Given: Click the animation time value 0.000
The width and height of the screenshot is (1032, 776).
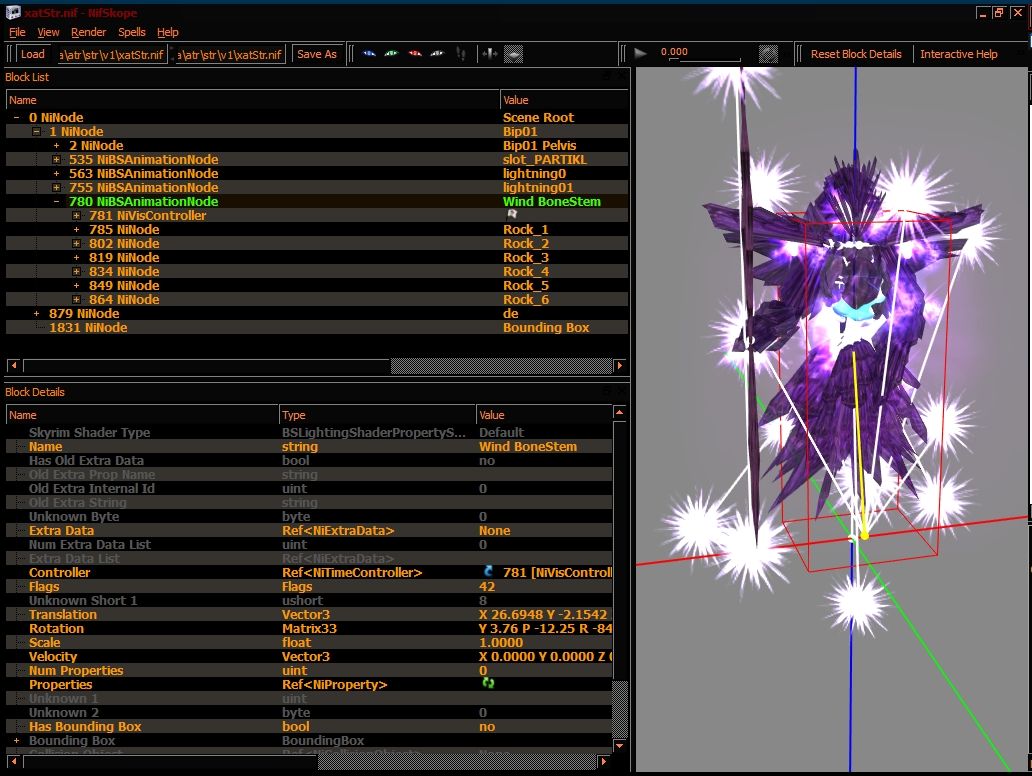Looking at the screenshot, I should pos(674,51).
